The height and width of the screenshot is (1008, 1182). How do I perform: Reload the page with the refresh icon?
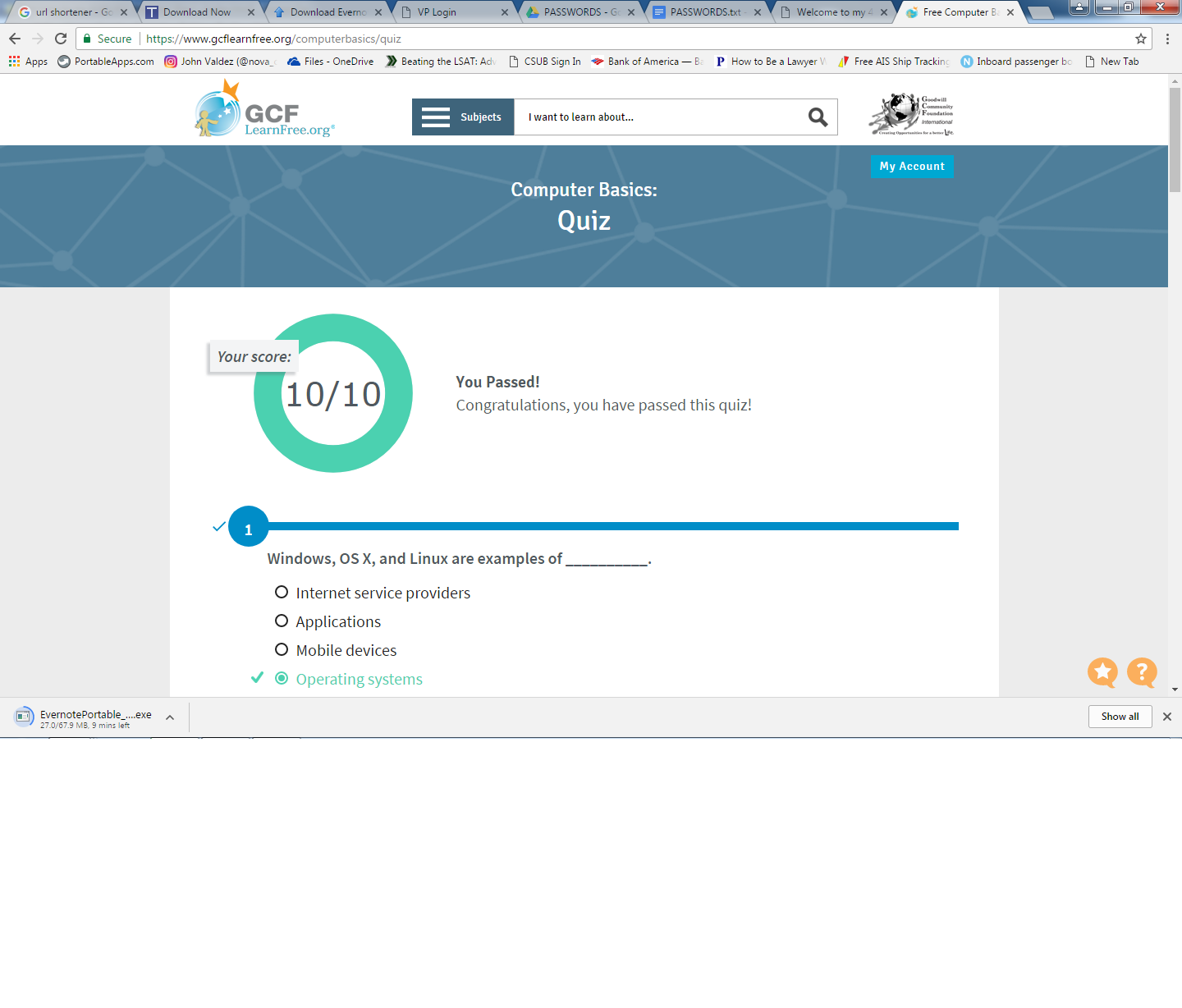click(61, 39)
